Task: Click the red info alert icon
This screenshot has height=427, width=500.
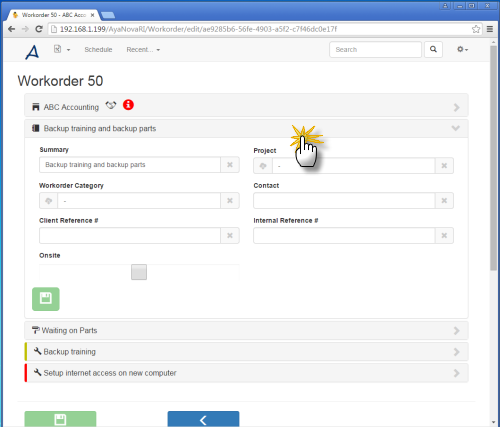Action: 128,105
